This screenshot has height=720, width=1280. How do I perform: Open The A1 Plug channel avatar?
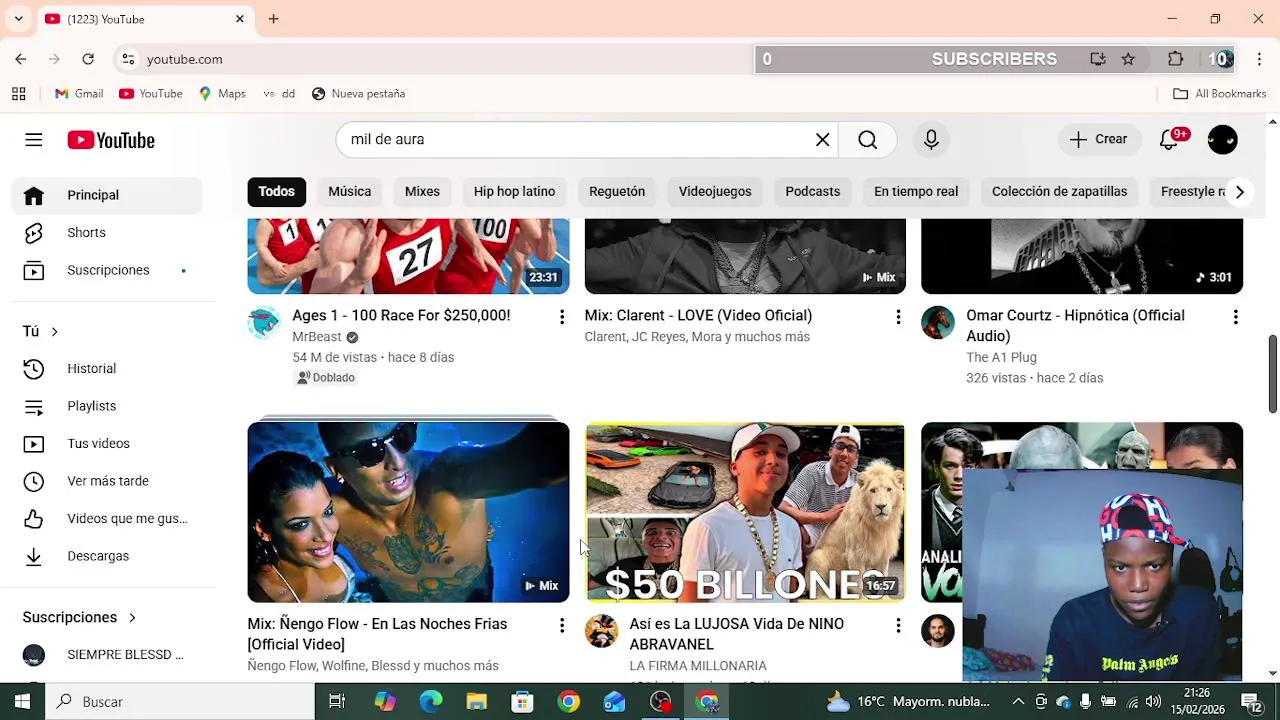pyautogui.click(x=938, y=323)
